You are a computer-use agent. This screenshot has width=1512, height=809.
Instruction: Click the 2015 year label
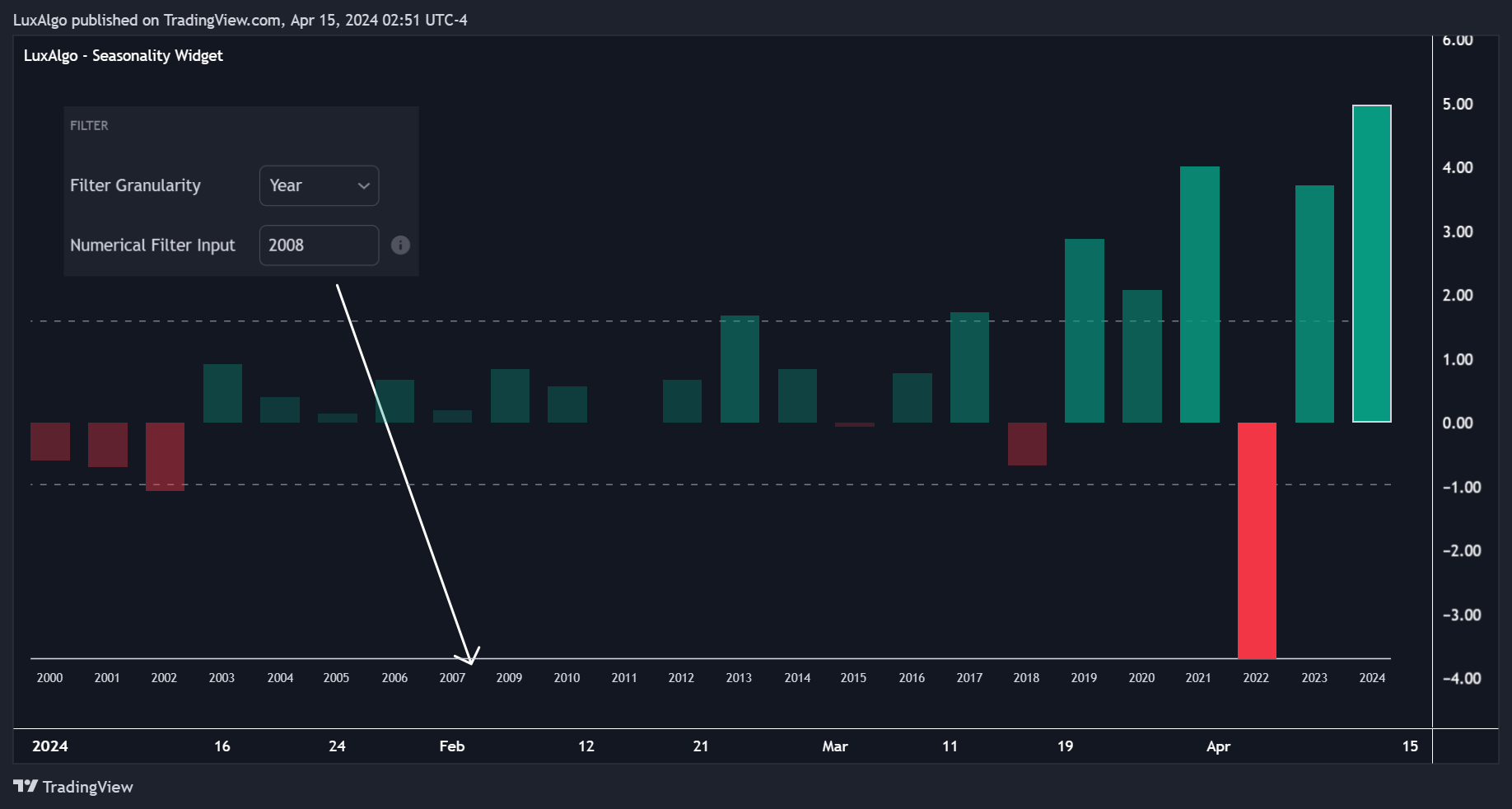coord(853,677)
